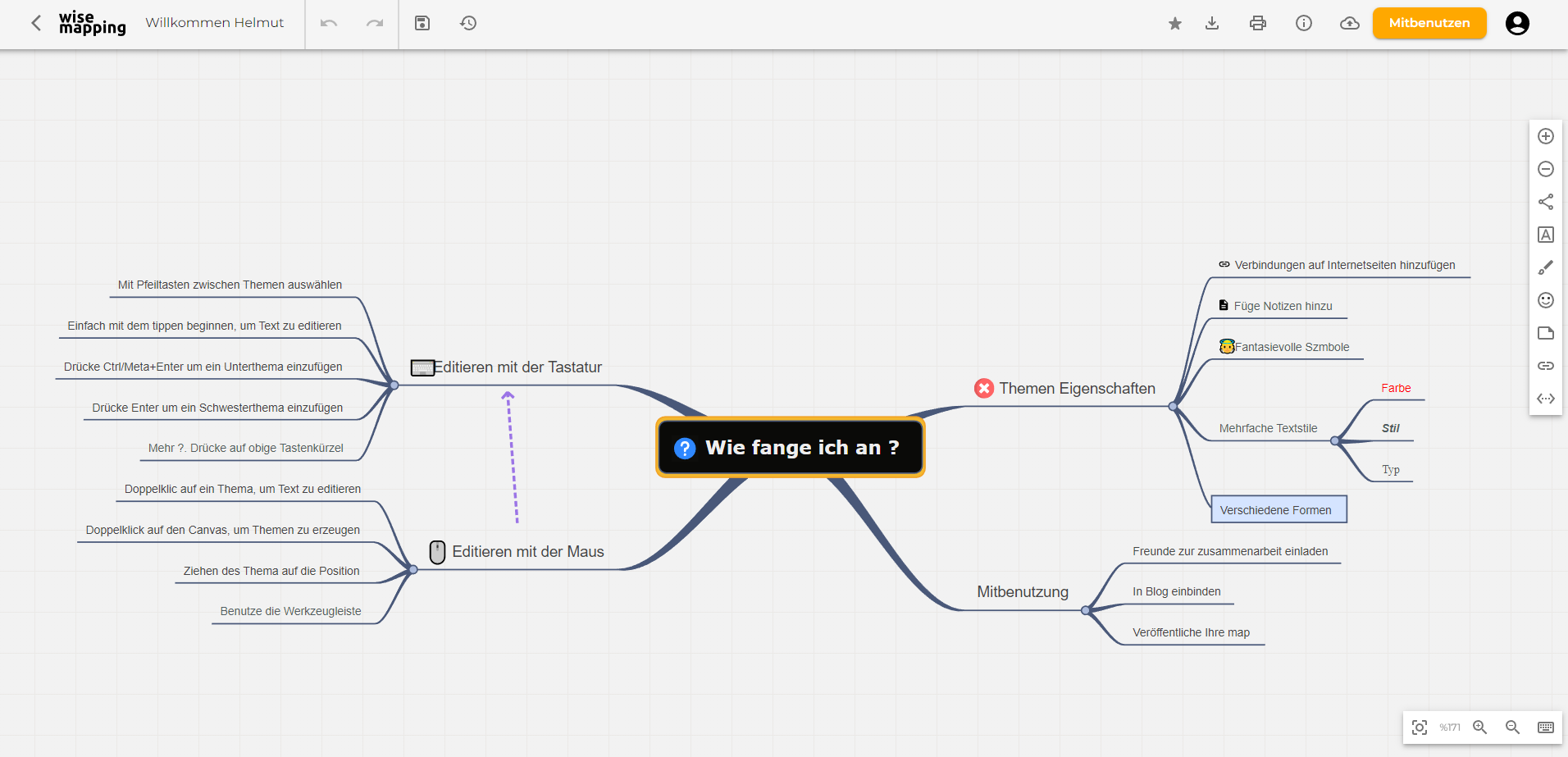
Task: Open the emoji icon picker
Action: click(1546, 300)
